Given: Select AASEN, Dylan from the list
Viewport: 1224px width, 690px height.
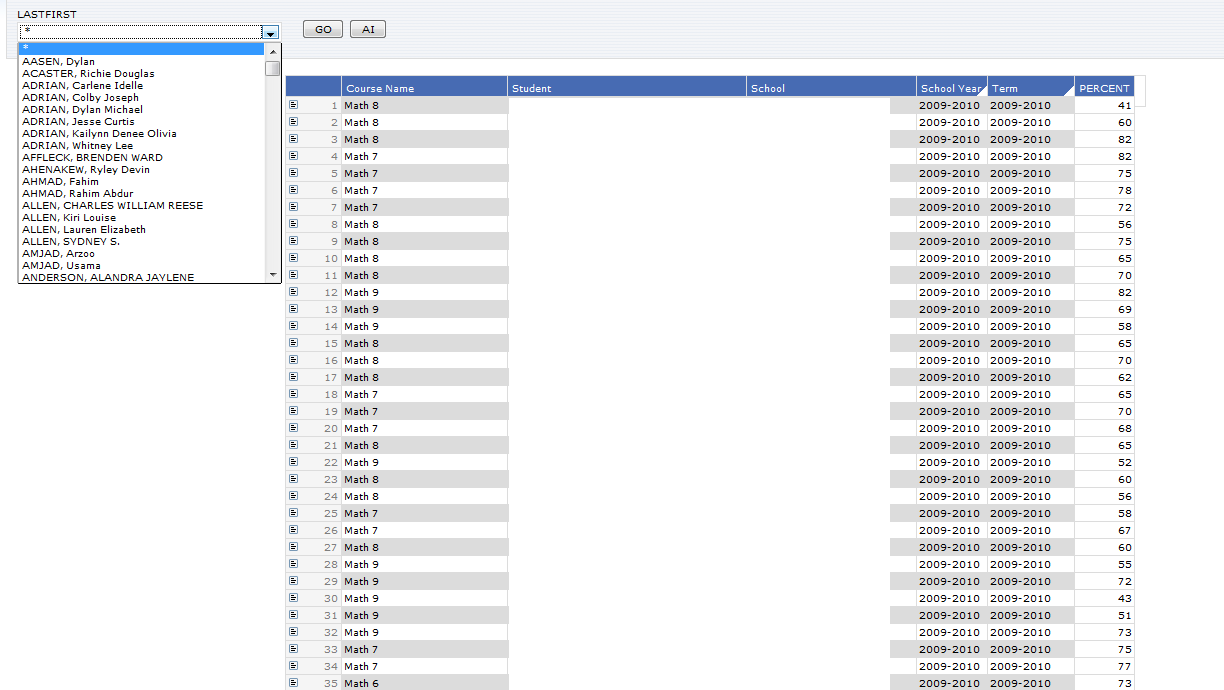Looking at the screenshot, I should 59,62.
